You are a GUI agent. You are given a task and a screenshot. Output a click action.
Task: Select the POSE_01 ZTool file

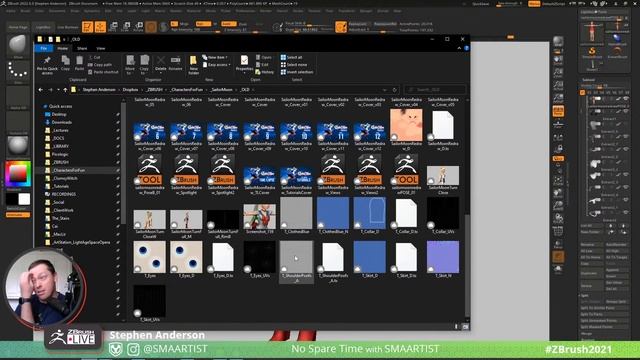(406, 174)
